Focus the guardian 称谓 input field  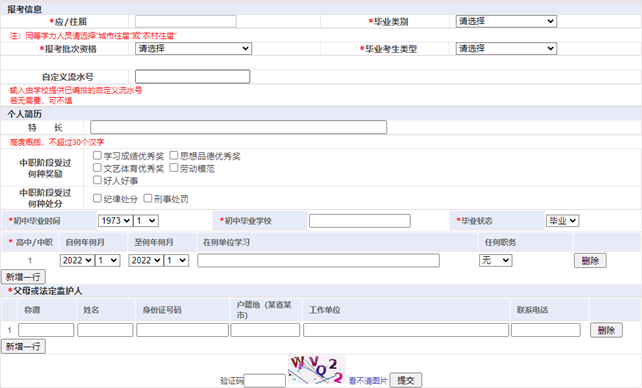(x=46, y=330)
